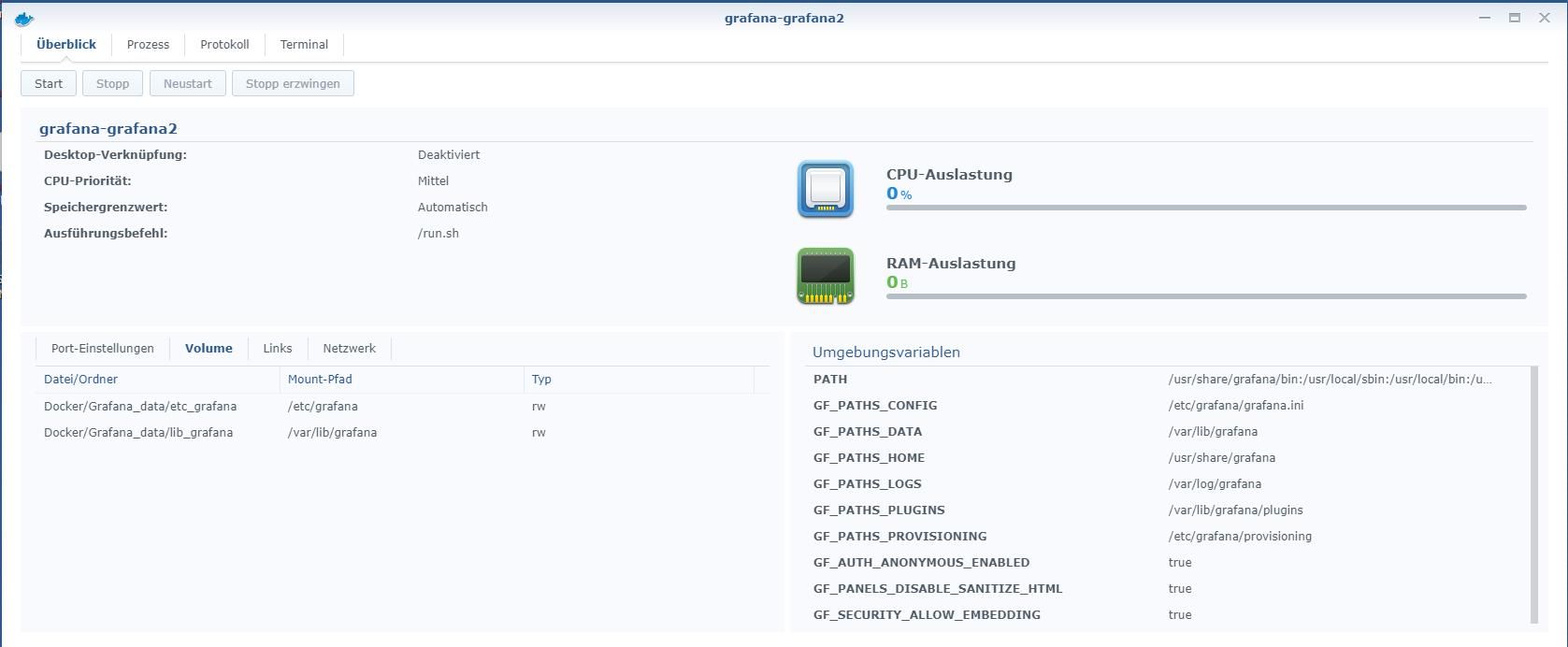Open the Protokoll tab

pos(224,44)
